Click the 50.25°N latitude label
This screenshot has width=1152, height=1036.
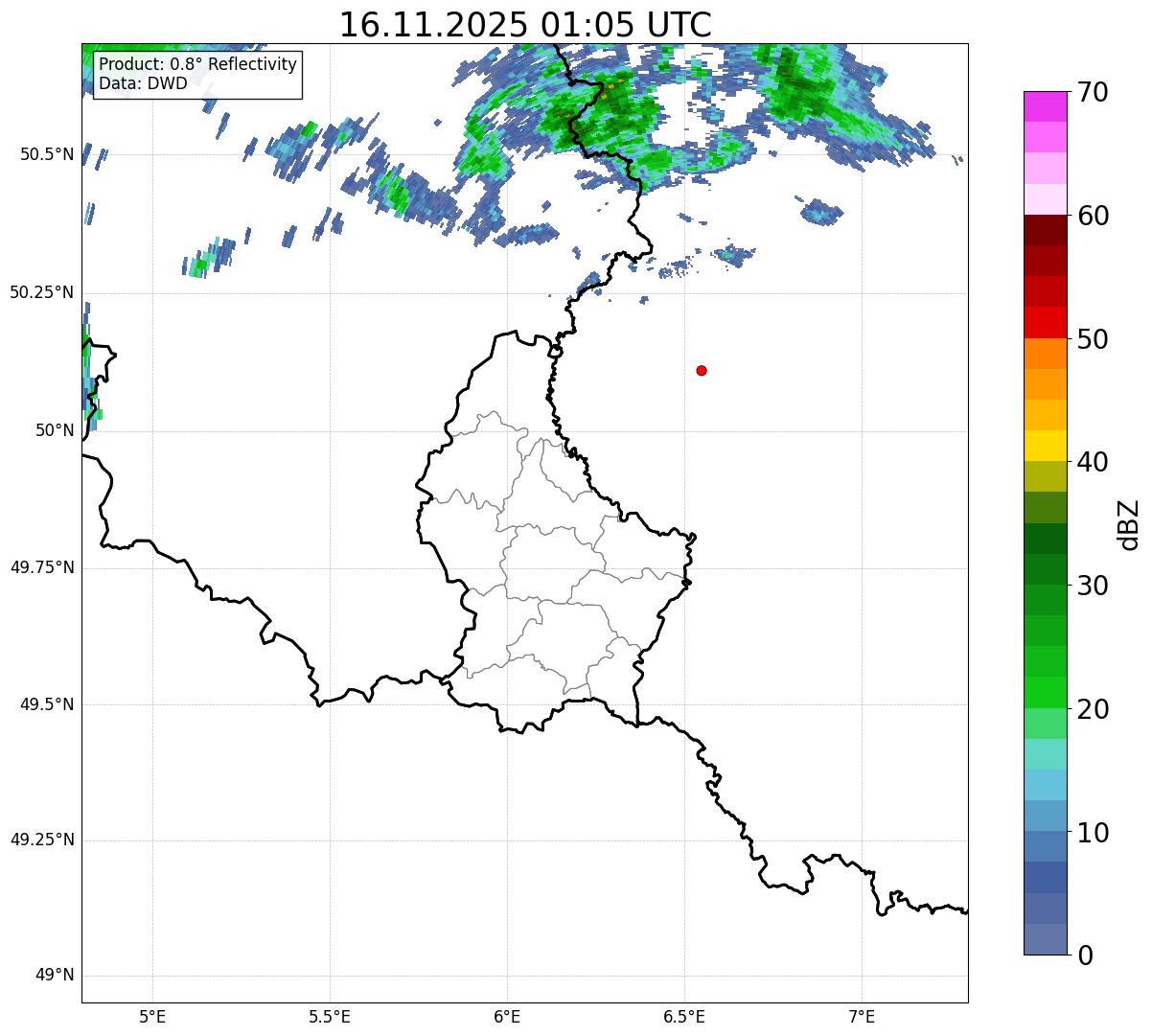[x=42, y=292]
